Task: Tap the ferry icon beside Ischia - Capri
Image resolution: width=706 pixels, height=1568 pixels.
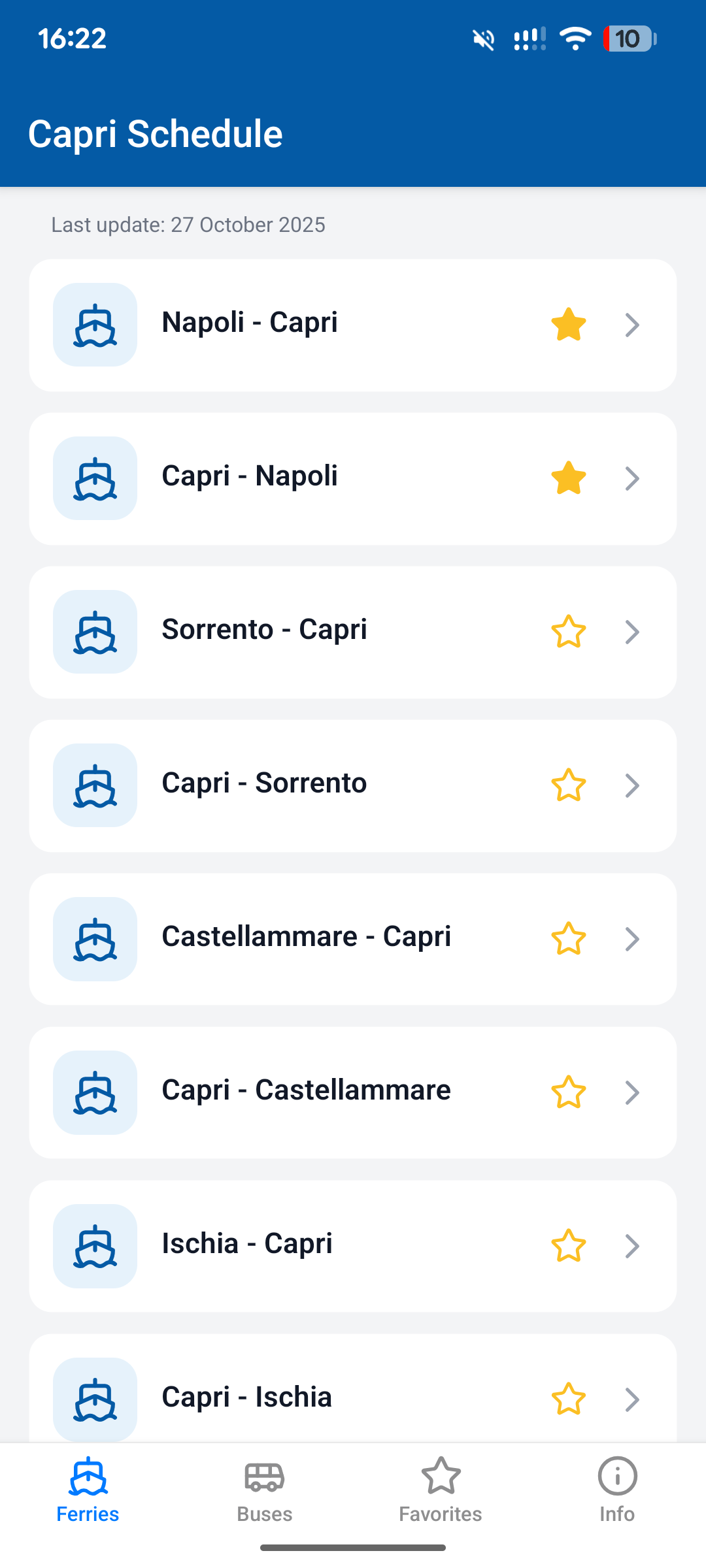Action: 95,1246
